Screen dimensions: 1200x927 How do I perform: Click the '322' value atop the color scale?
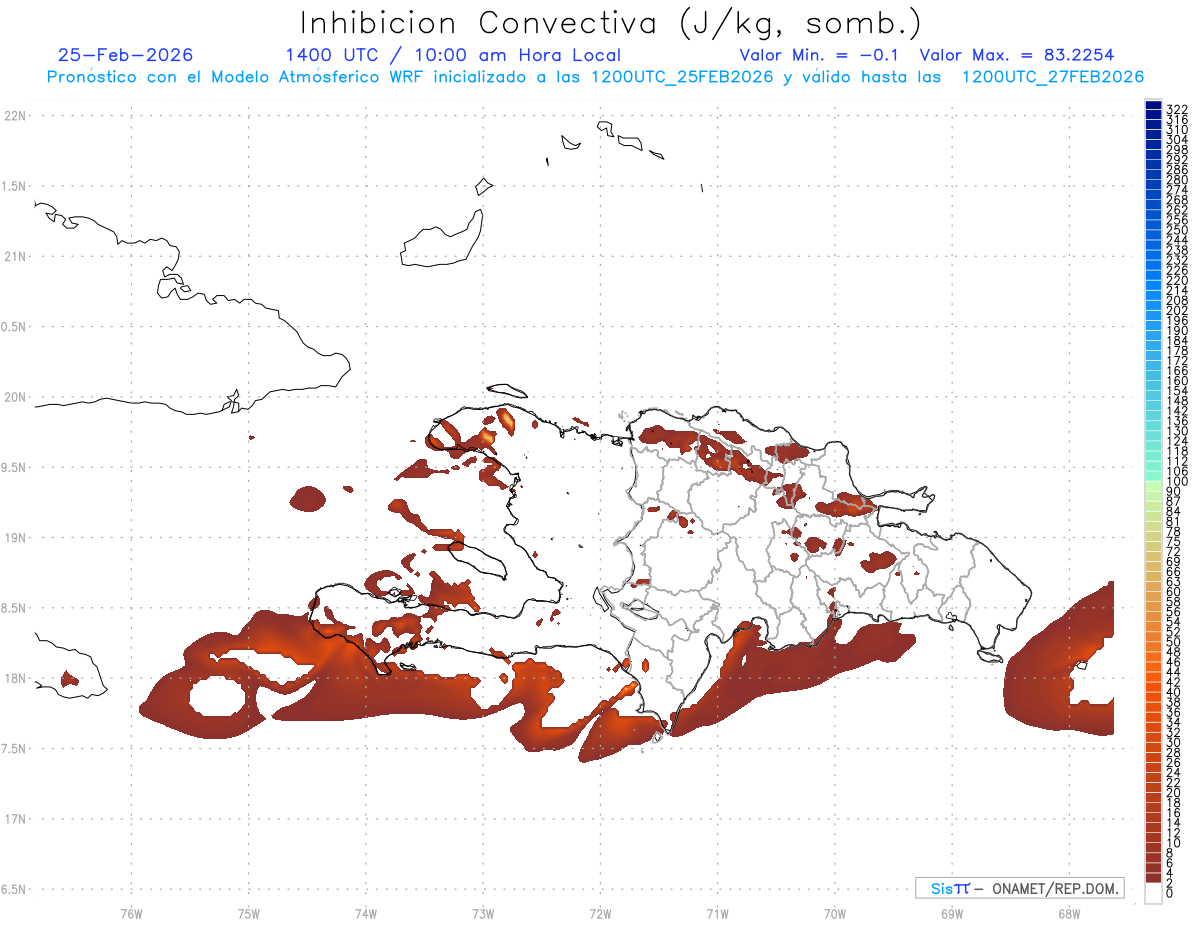[1176, 109]
